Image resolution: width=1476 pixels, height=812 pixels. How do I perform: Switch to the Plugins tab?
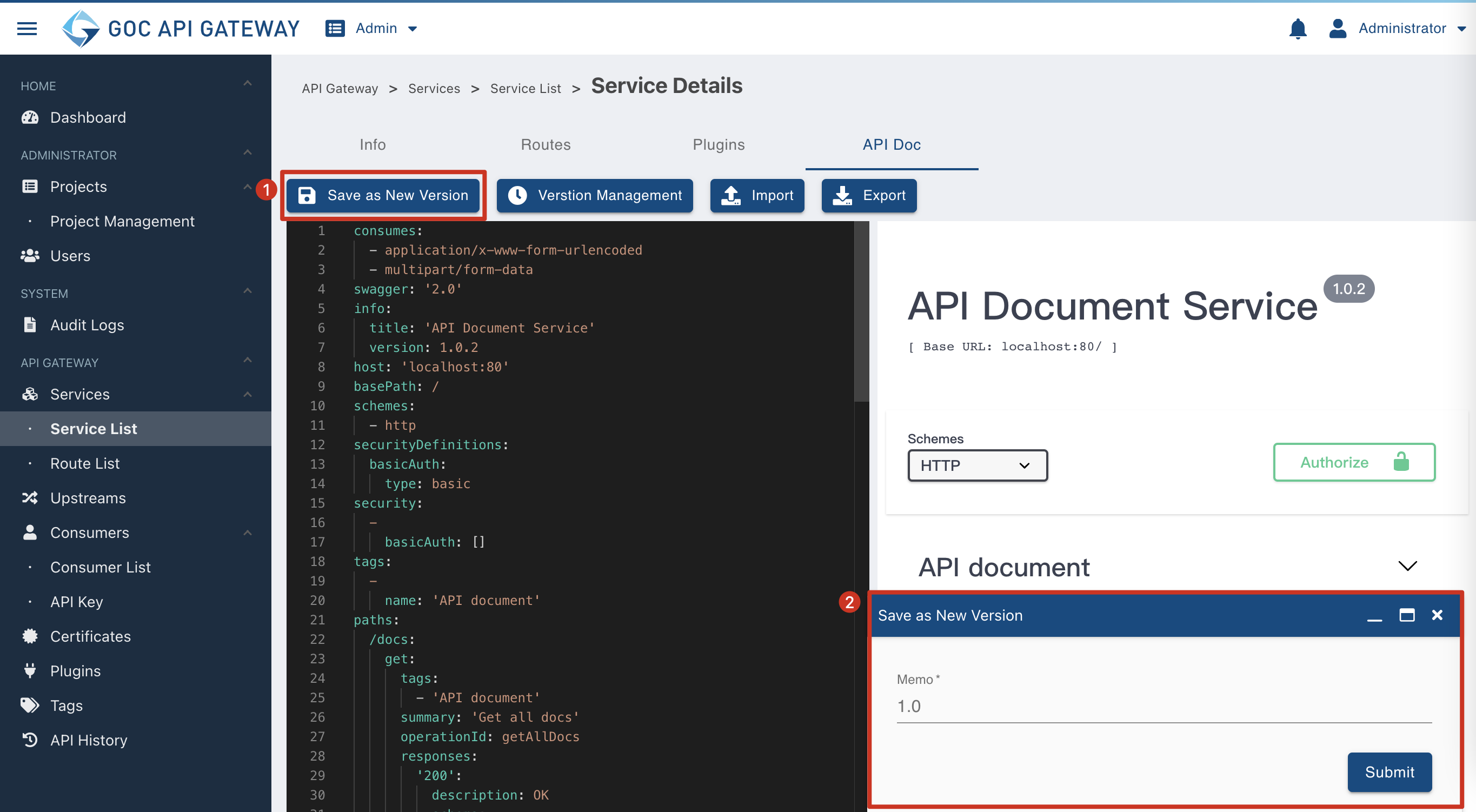click(x=719, y=145)
